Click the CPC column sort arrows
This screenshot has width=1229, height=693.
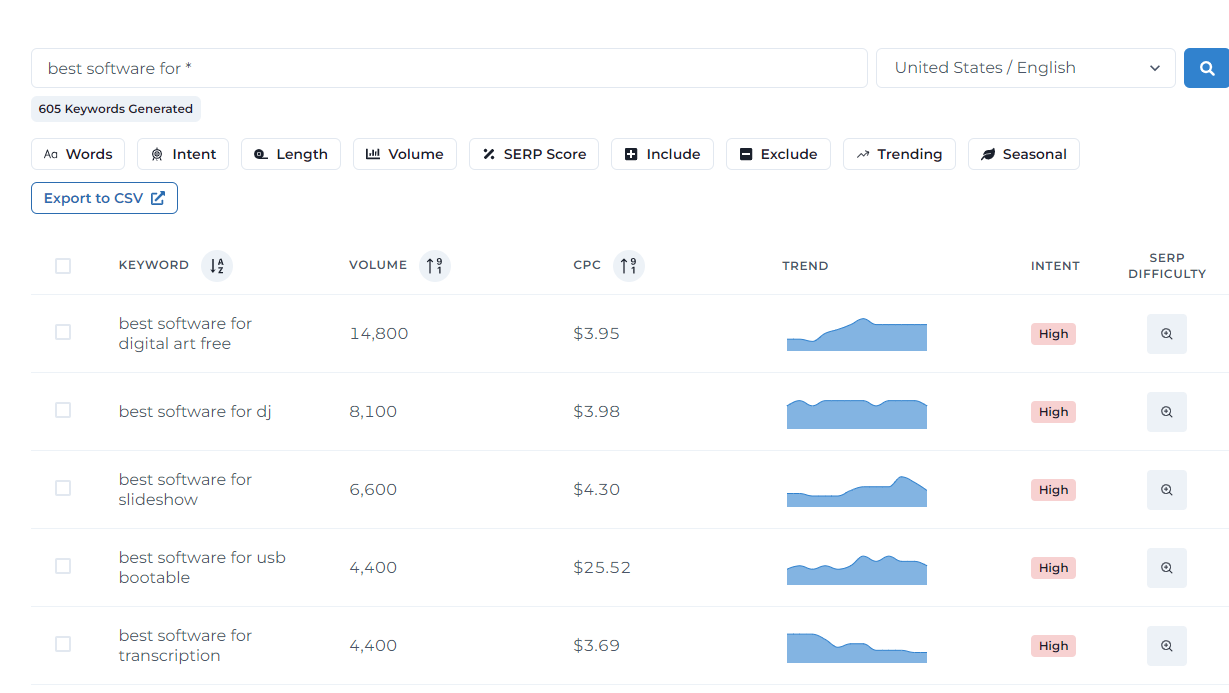coord(628,265)
